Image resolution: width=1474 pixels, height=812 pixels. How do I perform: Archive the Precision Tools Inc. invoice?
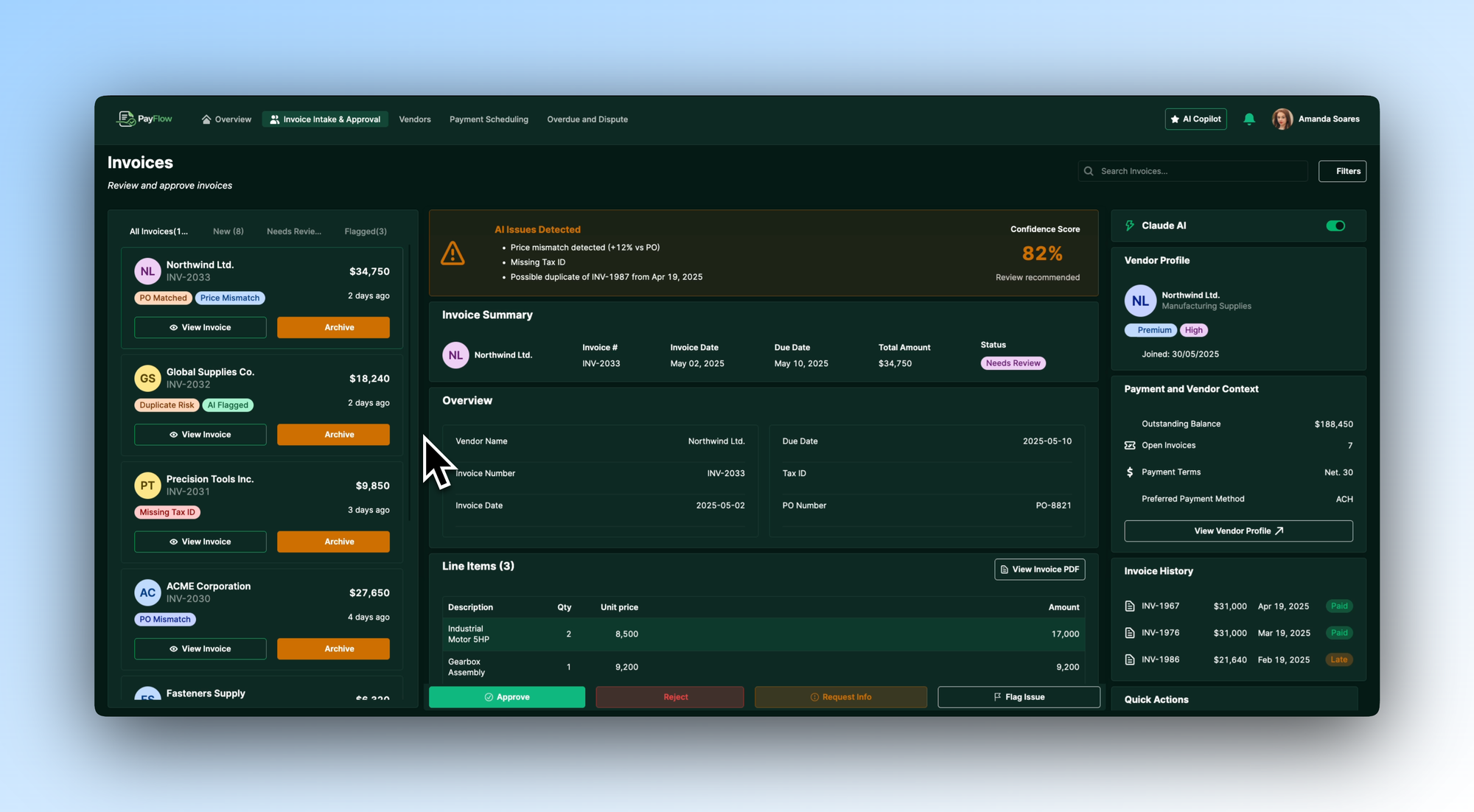(333, 542)
